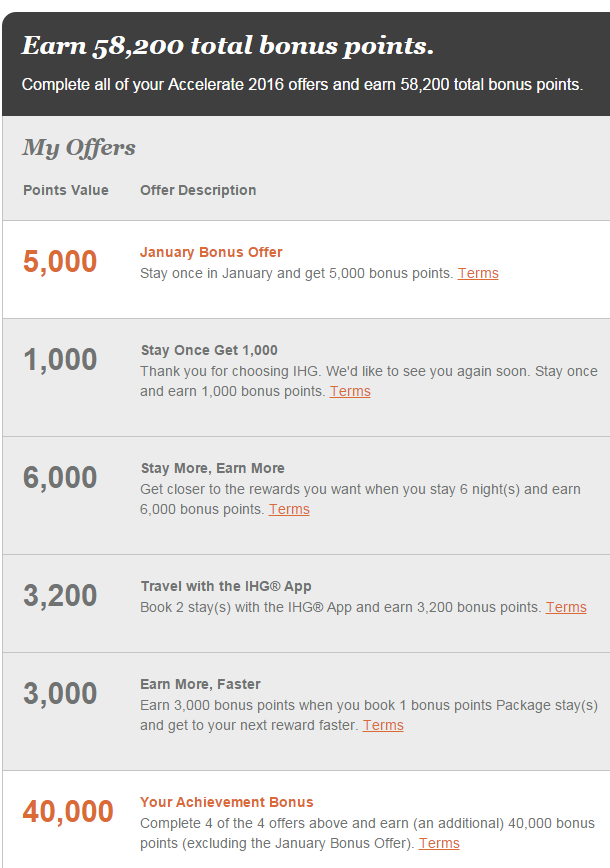Click the Stay More, Earn More heading
This screenshot has height=868, width=610.
[x=213, y=468]
